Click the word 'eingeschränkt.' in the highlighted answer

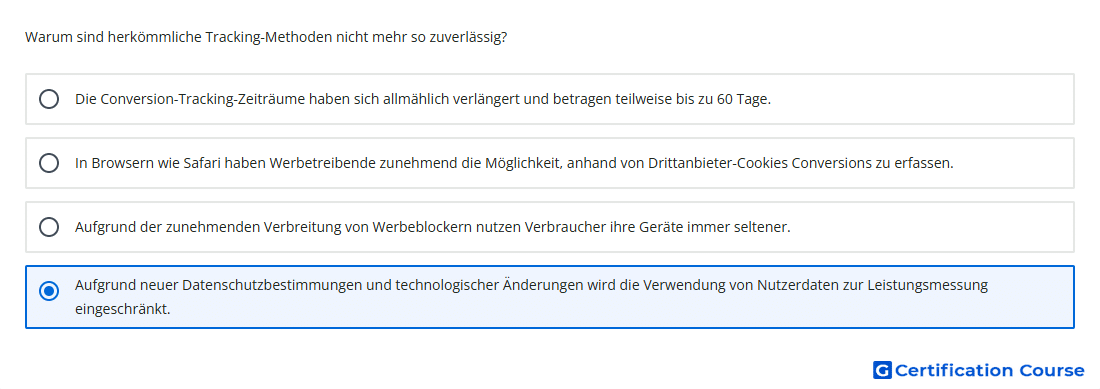click(x=123, y=308)
